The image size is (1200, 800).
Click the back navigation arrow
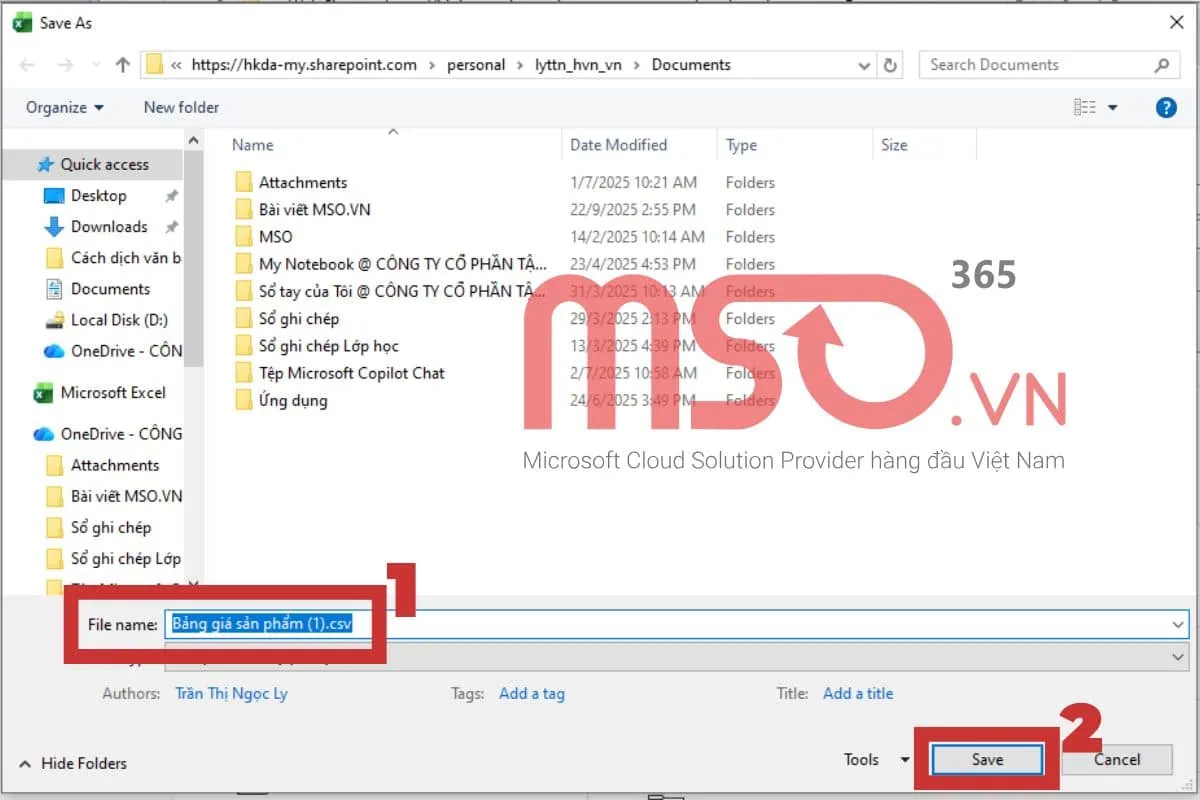click(27, 64)
